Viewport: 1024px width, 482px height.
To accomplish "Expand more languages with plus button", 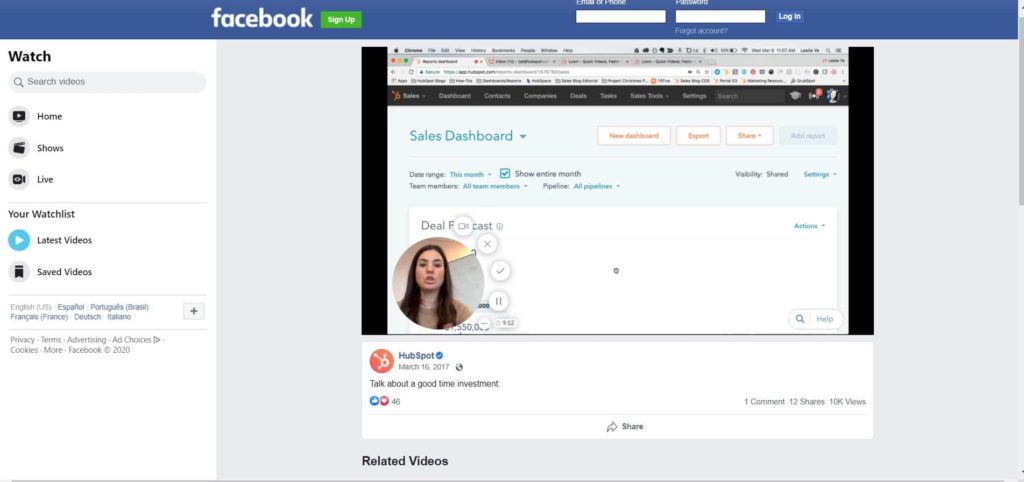I will 193,312.
